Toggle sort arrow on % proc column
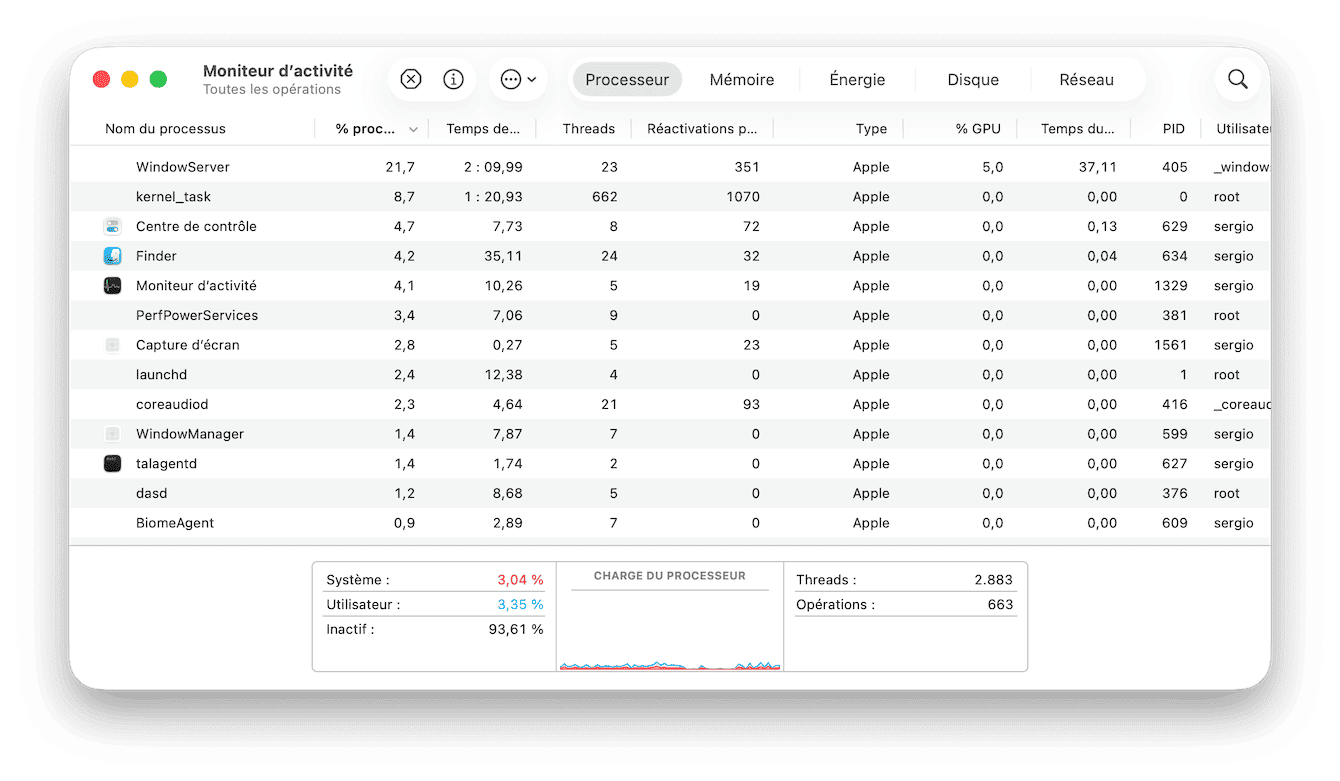1340x781 pixels. coord(414,130)
